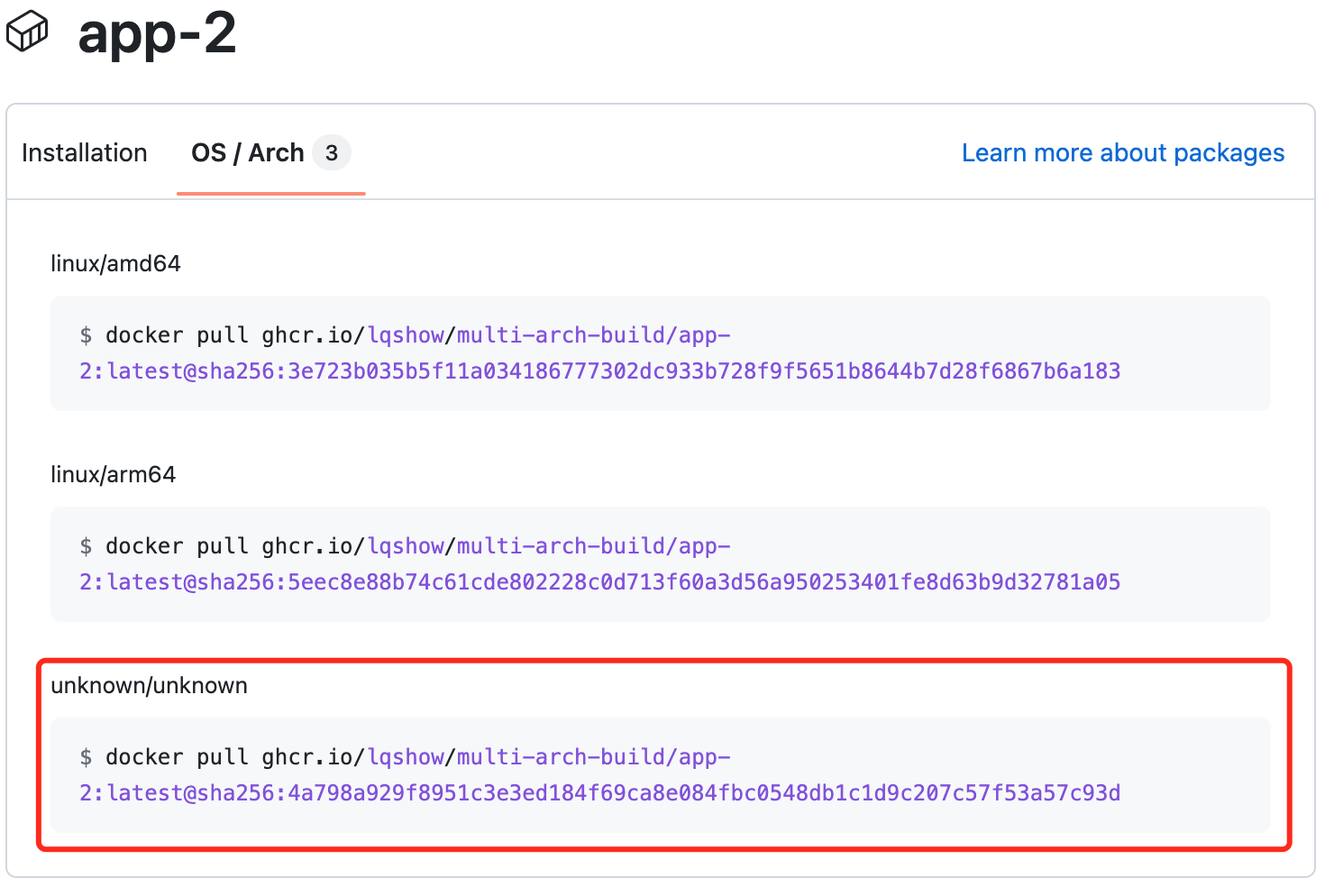Open the Learn more about packages link
Image resolution: width=1334 pixels, height=896 pixels.
(1122, 153)
